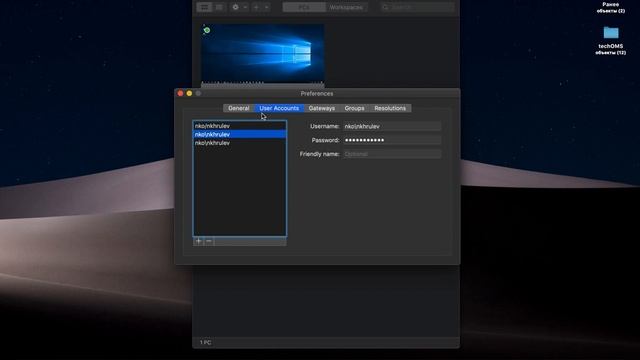This screenshot has width=640, height=360.
Task: Open the General preferences tab
Action: click(239, 108)
